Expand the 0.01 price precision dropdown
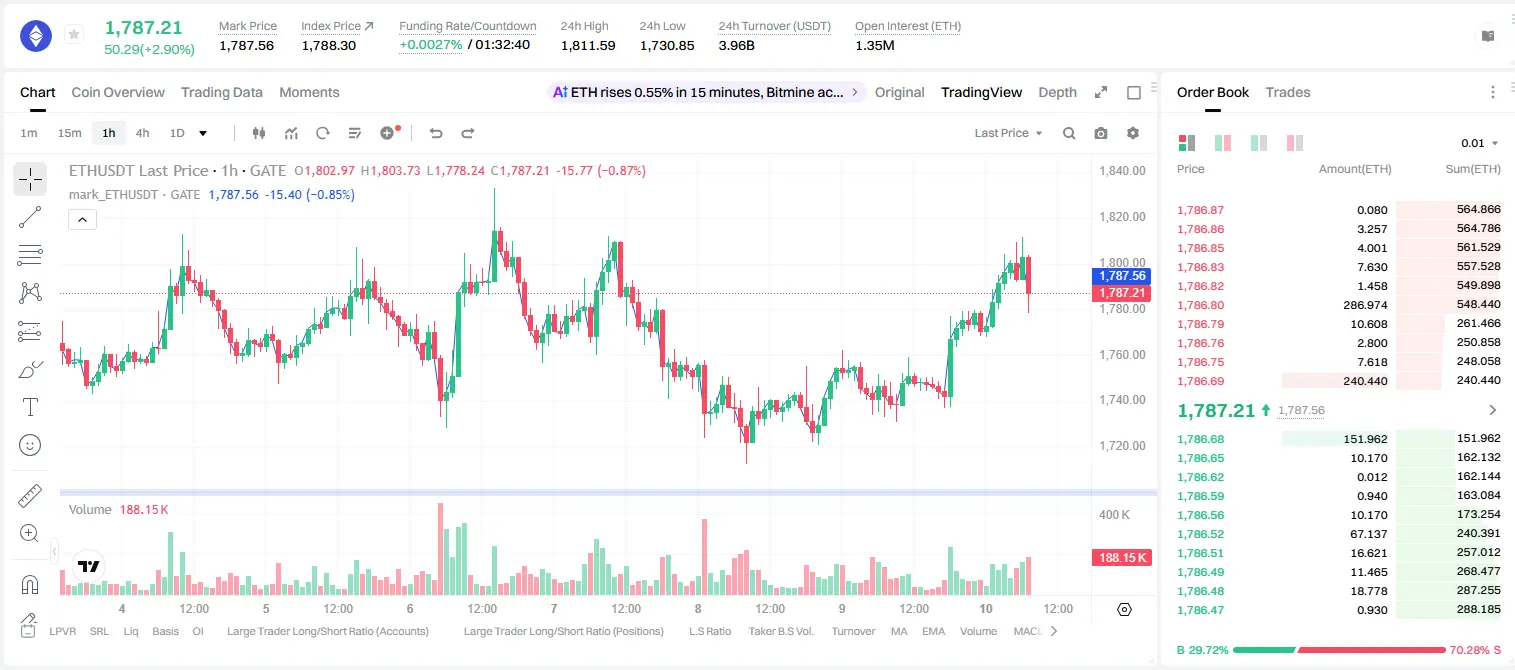This screenshot has width=1515, height=670. coord(1480,143)
